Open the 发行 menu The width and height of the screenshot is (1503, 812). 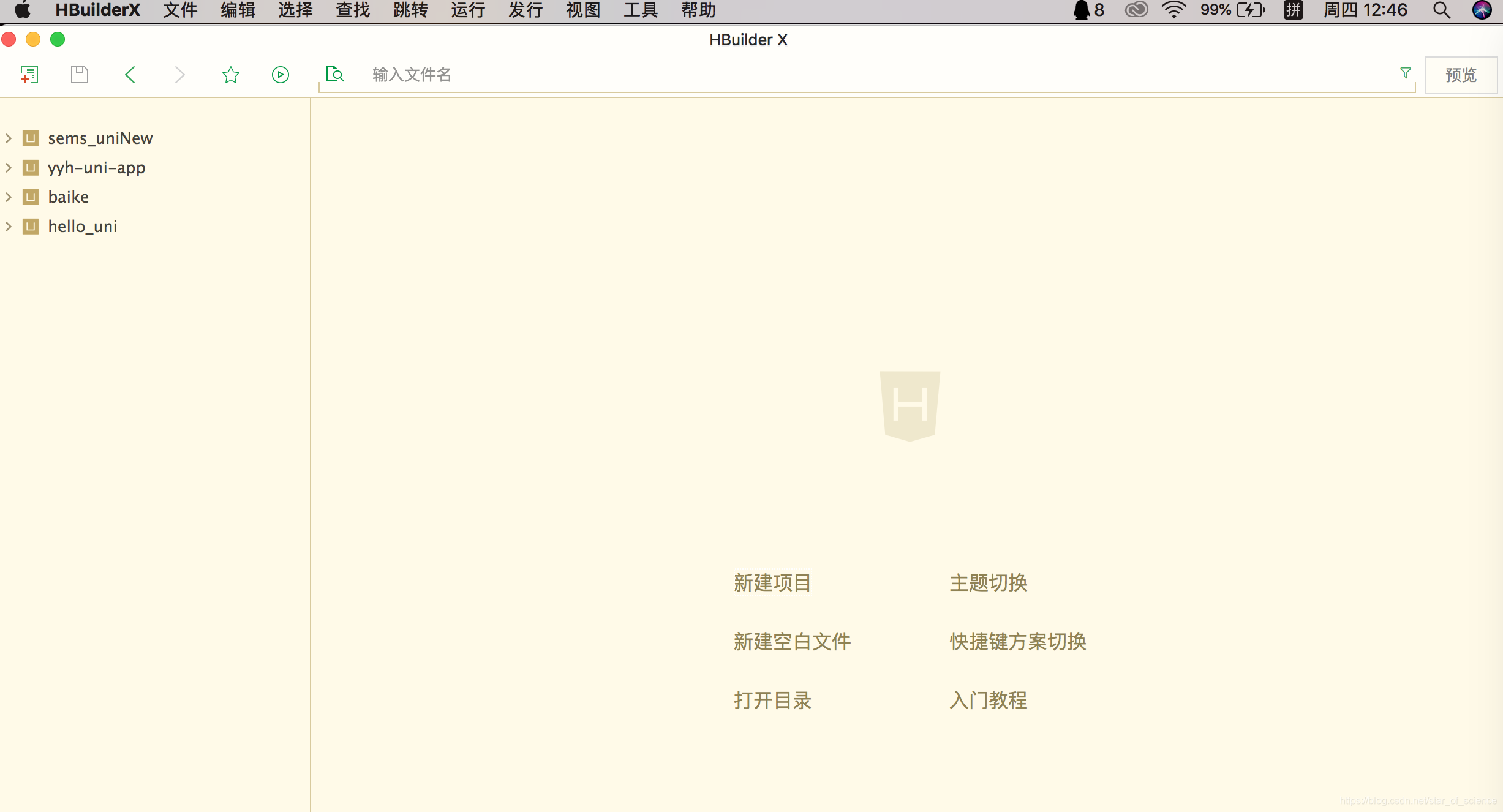coord(525,10)
